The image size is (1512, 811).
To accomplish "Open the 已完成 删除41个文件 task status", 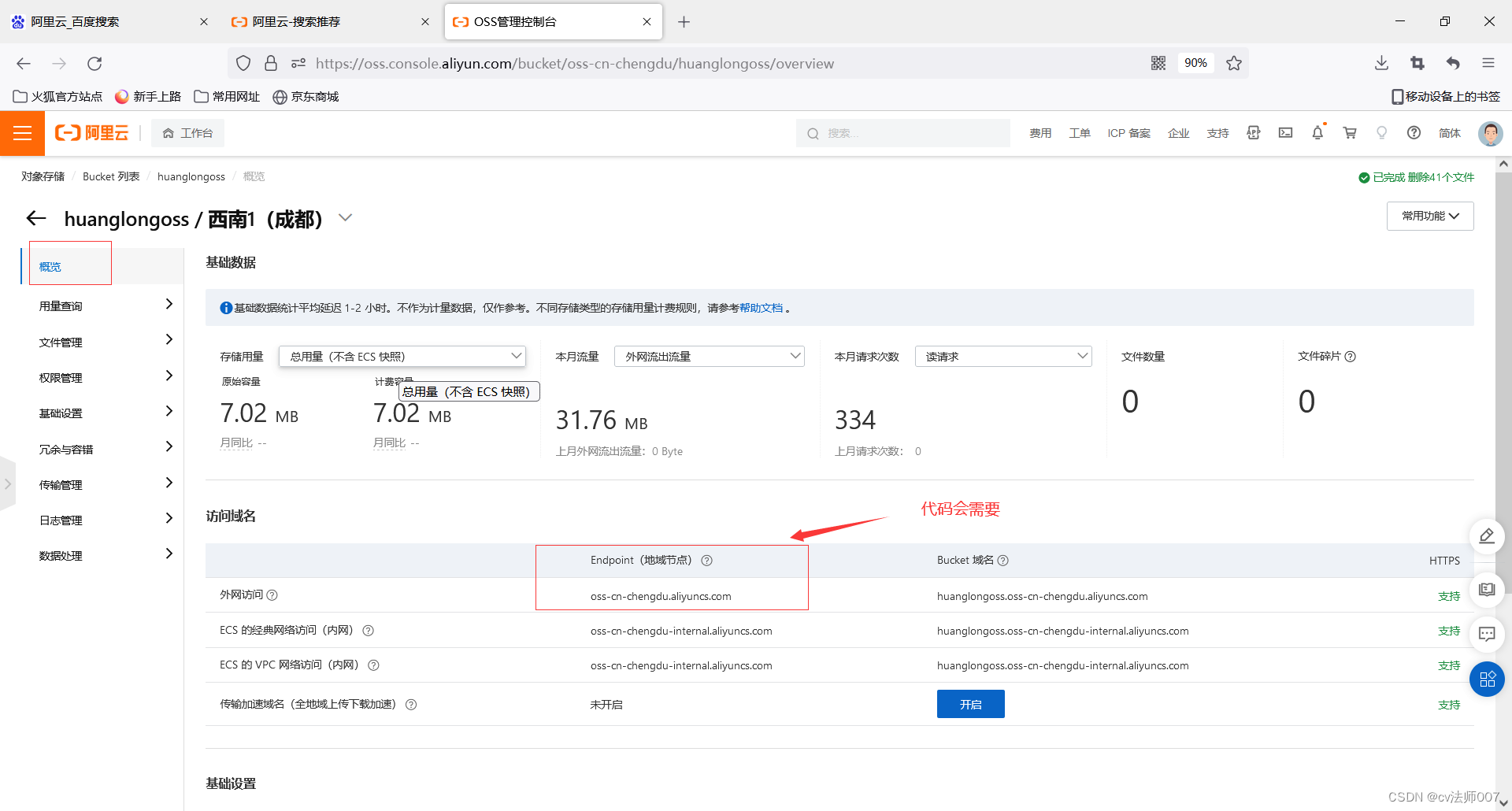I will [1416, 177].
